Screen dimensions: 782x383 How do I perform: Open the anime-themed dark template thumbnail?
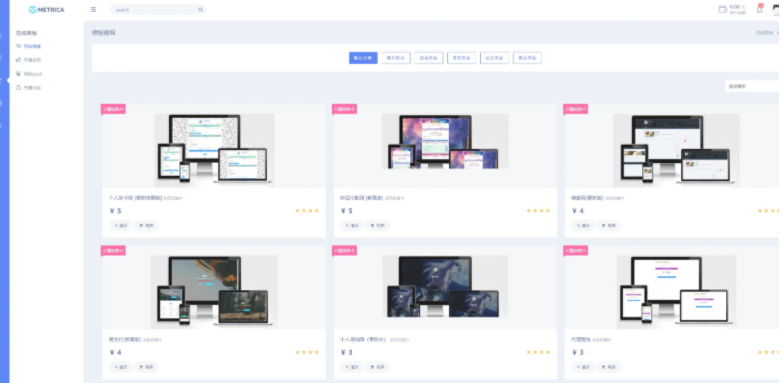pos(445,286)
